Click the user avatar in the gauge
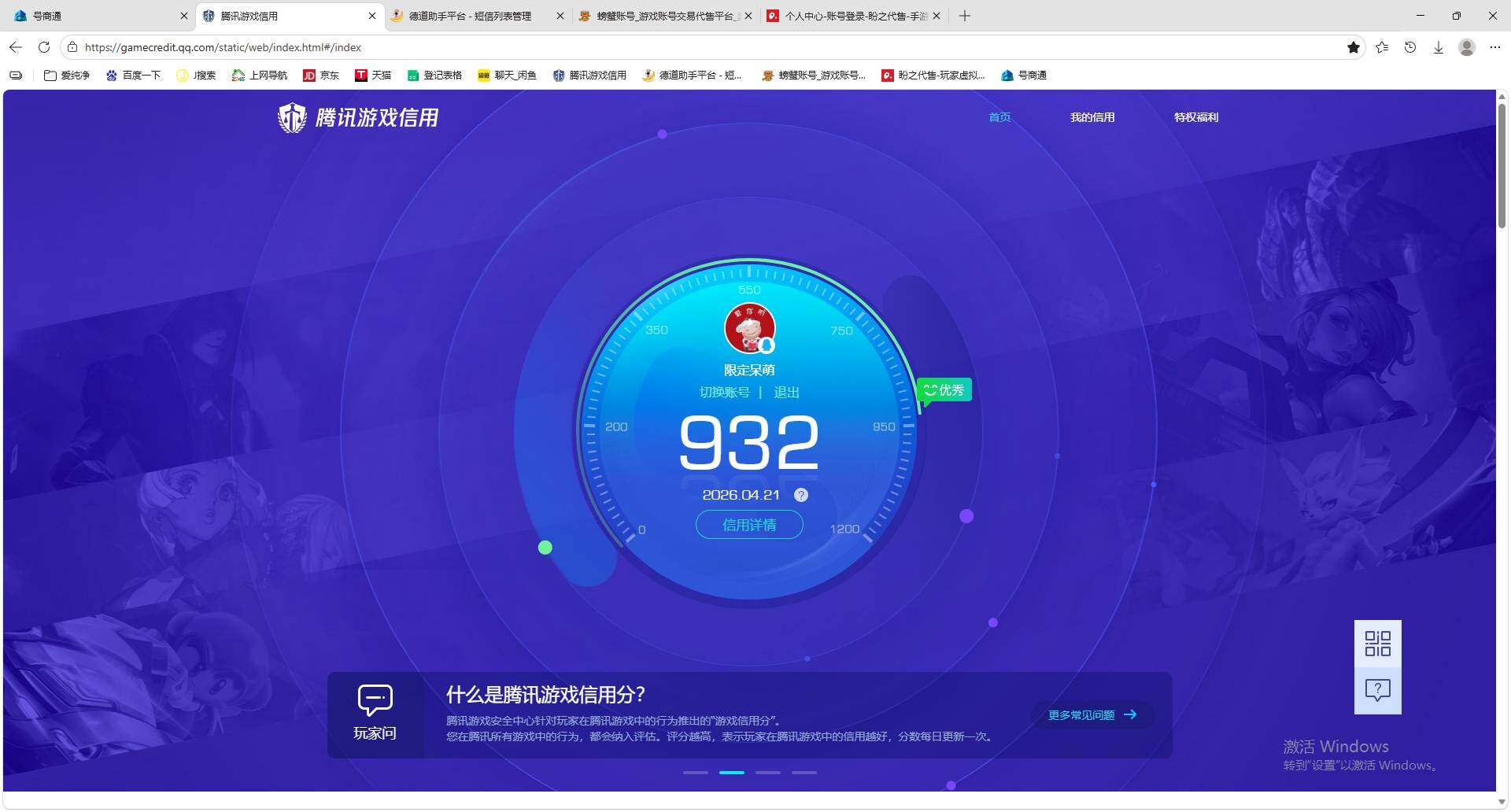 point(749,328)
